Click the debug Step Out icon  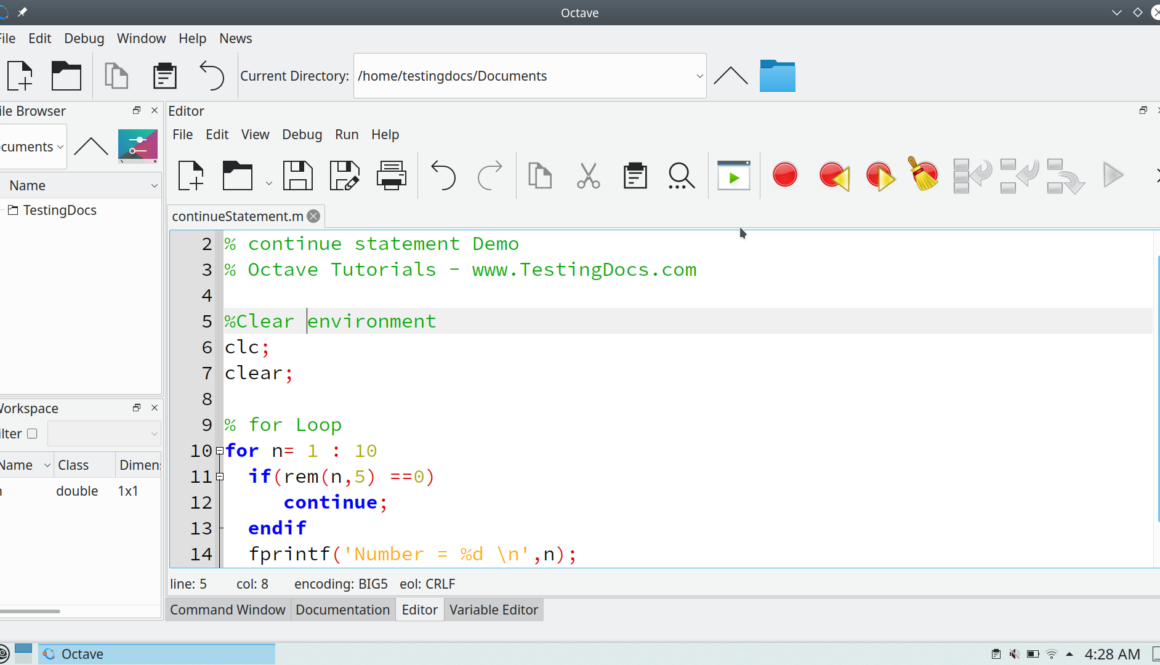[1065, 176]
